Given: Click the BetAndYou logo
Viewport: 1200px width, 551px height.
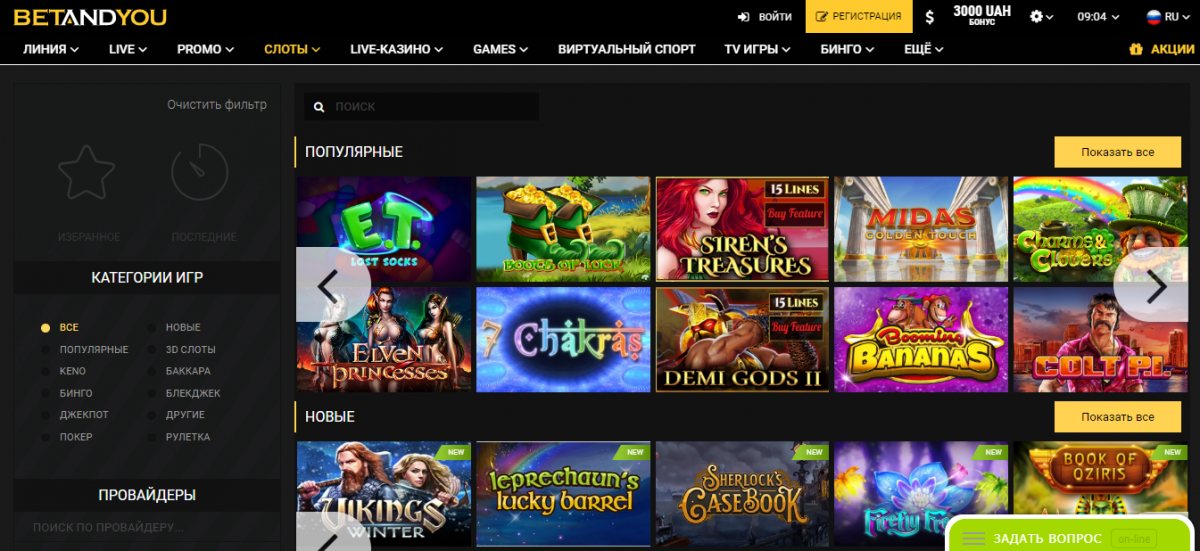Looking at the screenshot, I should [x=90, y=17].
